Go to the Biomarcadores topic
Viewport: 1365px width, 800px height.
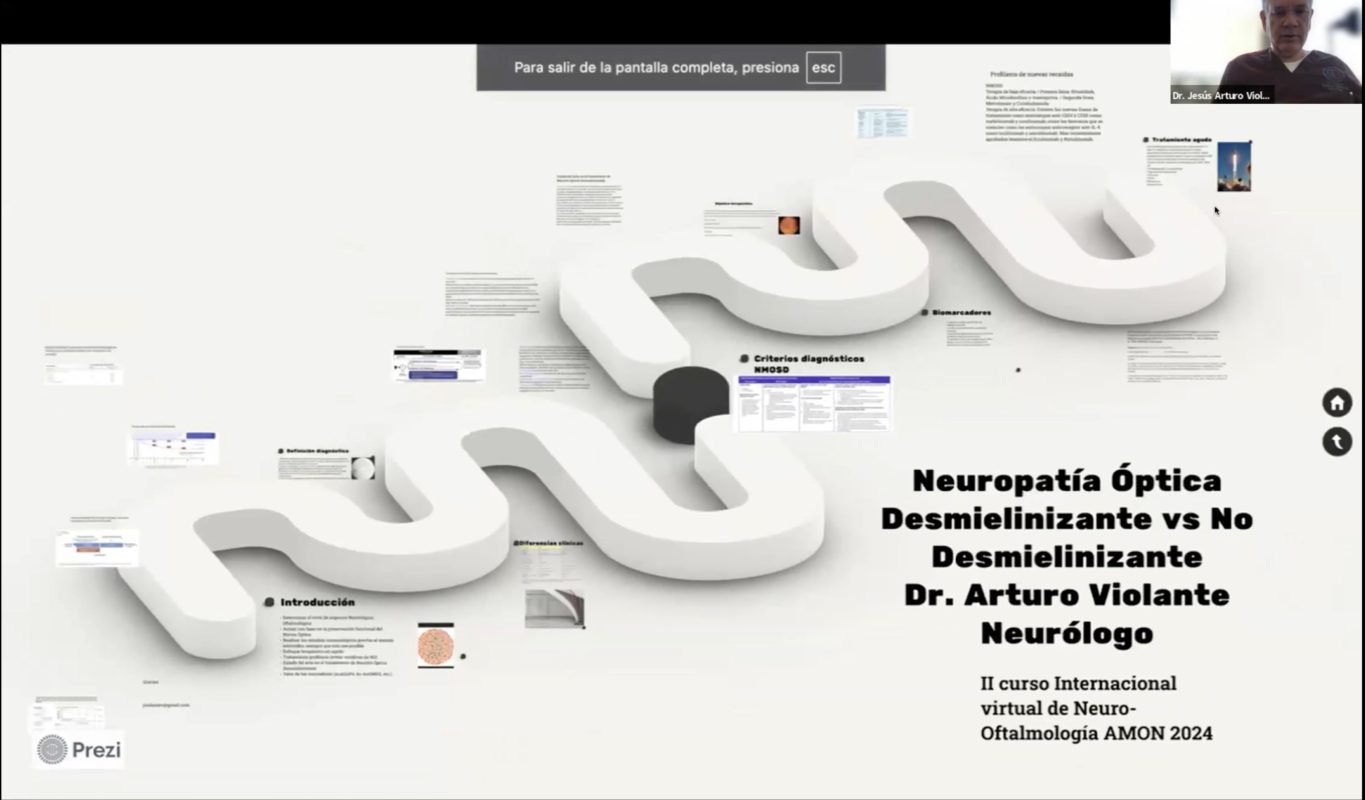961,313
